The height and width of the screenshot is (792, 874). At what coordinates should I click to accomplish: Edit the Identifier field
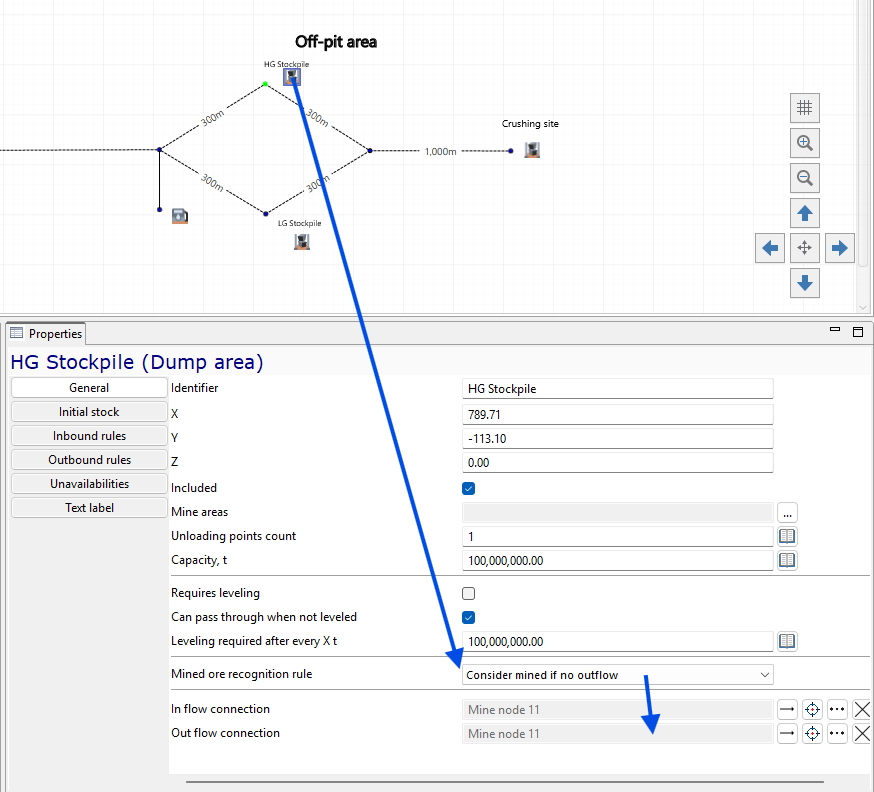[x=617, y=388]
